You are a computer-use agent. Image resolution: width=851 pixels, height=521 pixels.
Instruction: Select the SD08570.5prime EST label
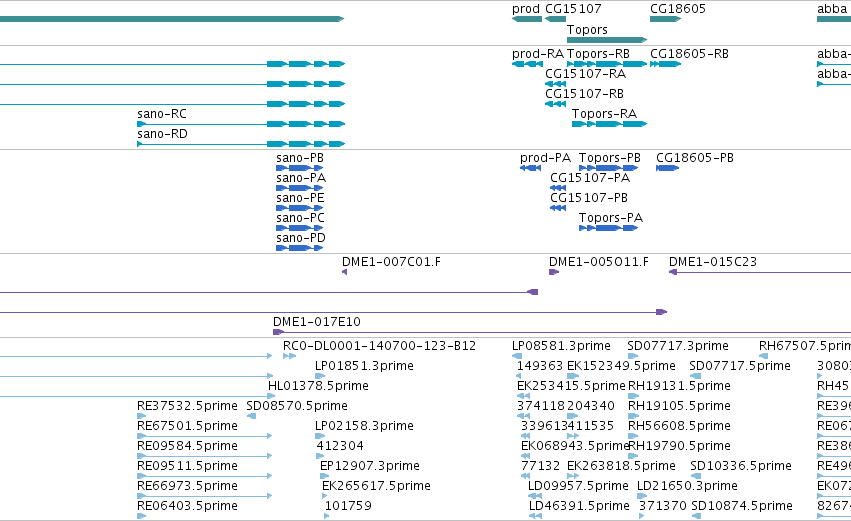click(297, 407)
